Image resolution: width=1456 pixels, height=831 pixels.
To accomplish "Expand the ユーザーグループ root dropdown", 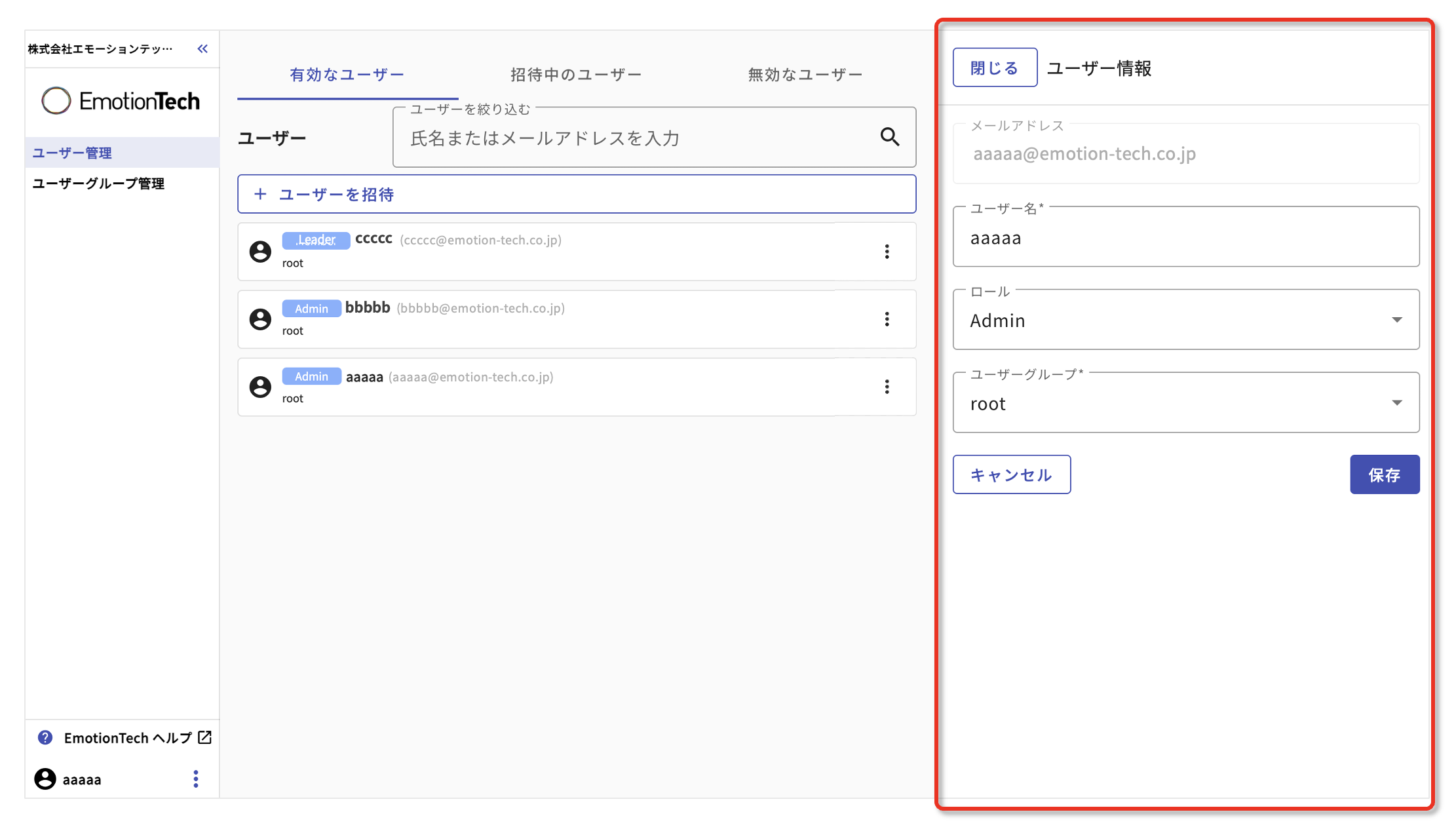I will point(1185,403).
